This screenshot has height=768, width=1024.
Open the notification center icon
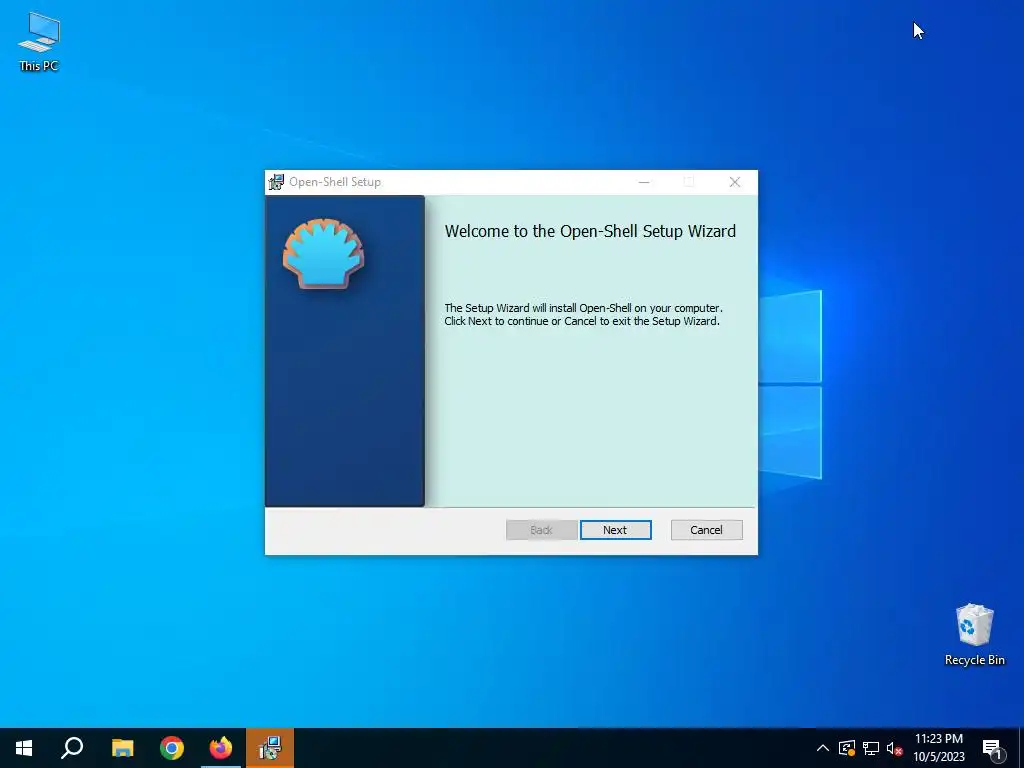(993, 748)
